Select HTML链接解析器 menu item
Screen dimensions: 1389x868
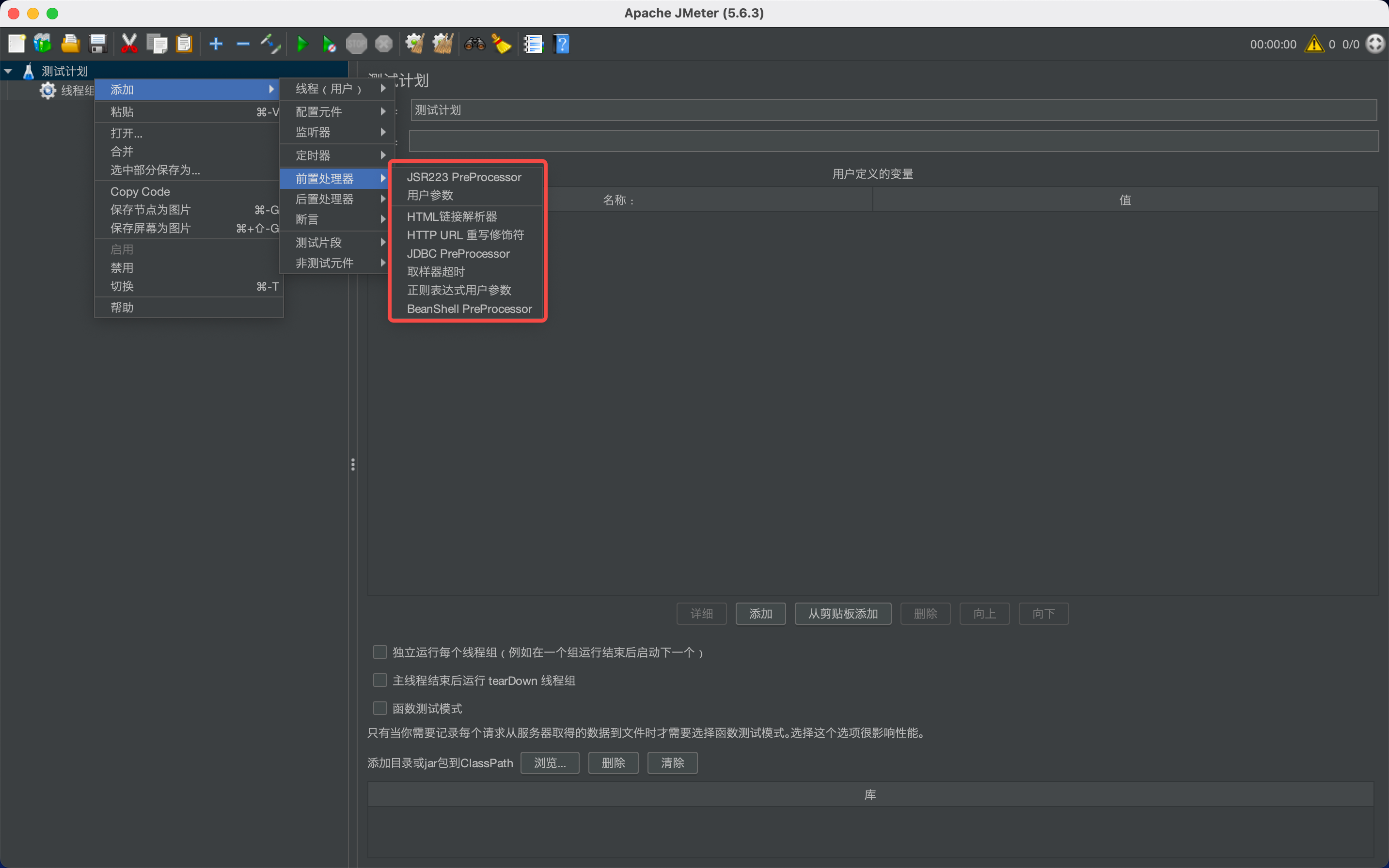coord(467,217)
